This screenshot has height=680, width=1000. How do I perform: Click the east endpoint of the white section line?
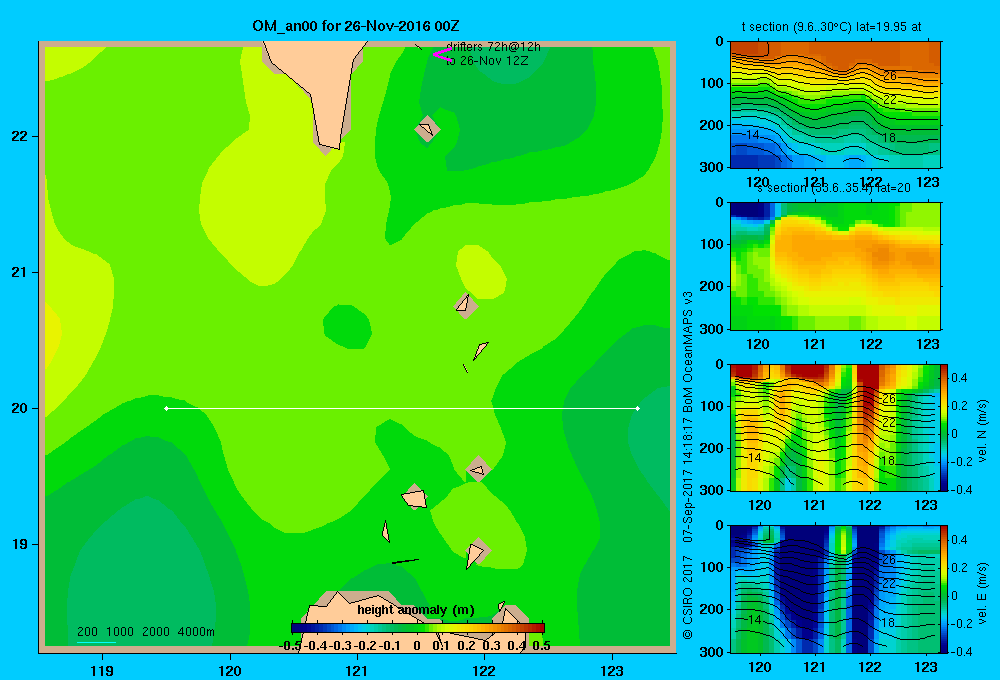tap(638, 408)
